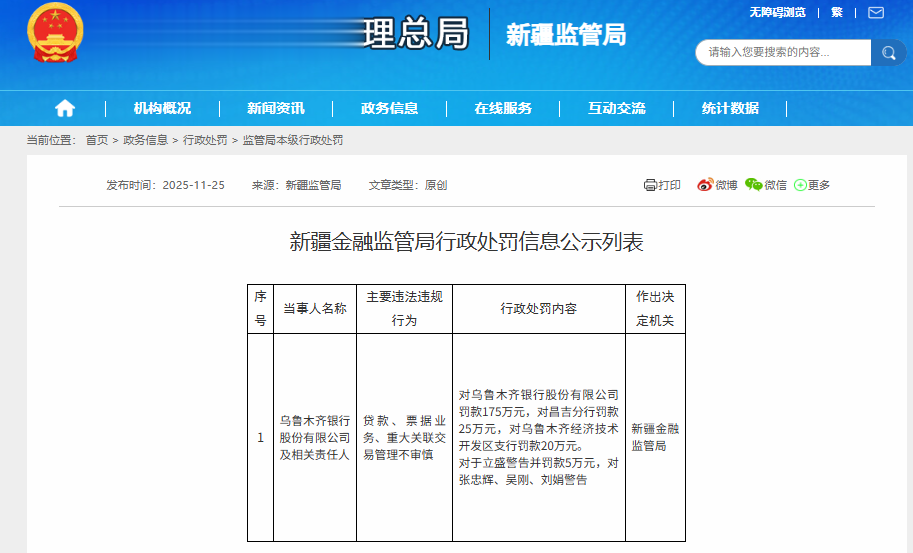The image size is (913, 553).
Task: Click the 作出决定机关 column header
Action: click(x=655, y=309)
